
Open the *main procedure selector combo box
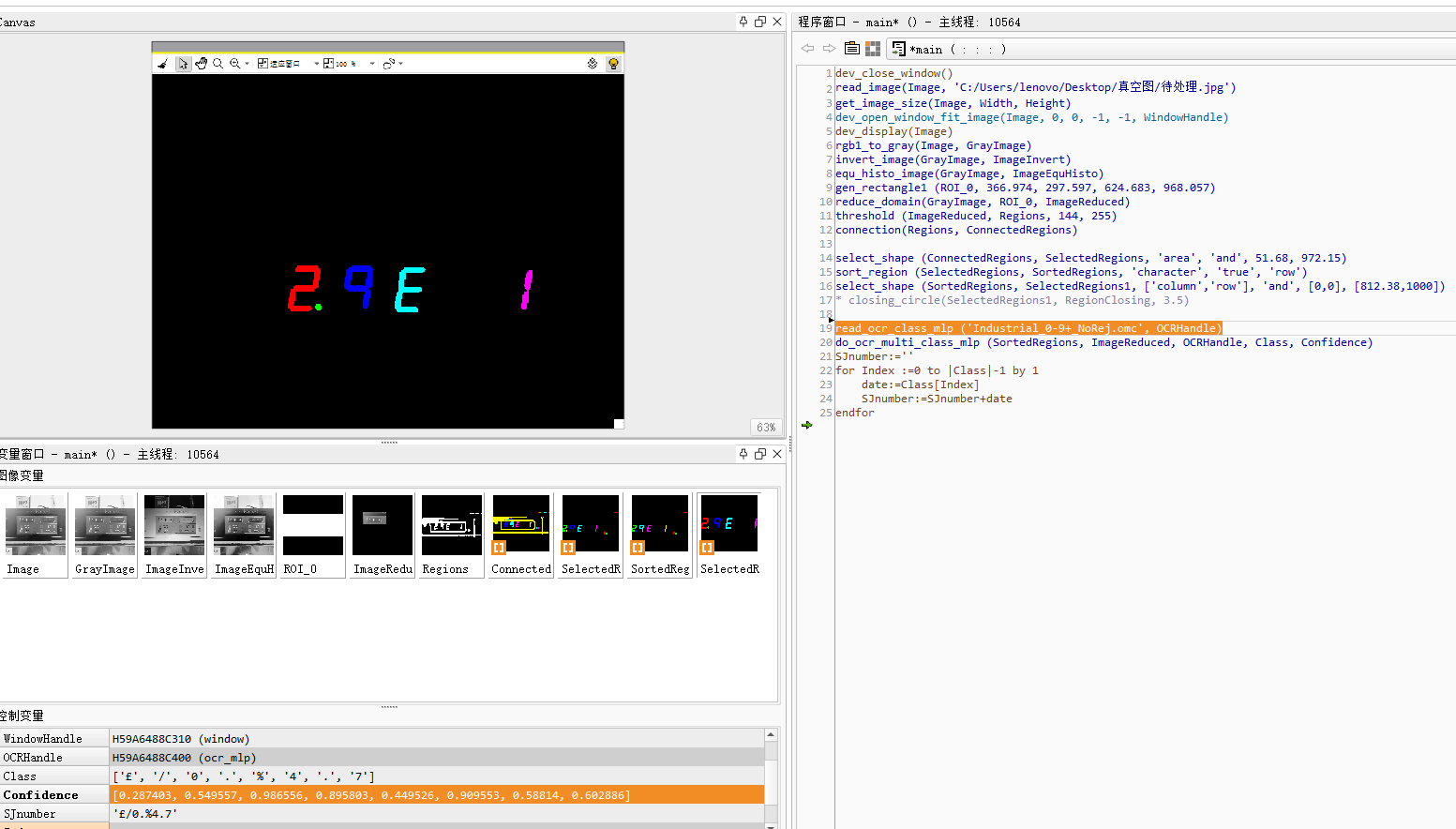tap(1172, 49)
